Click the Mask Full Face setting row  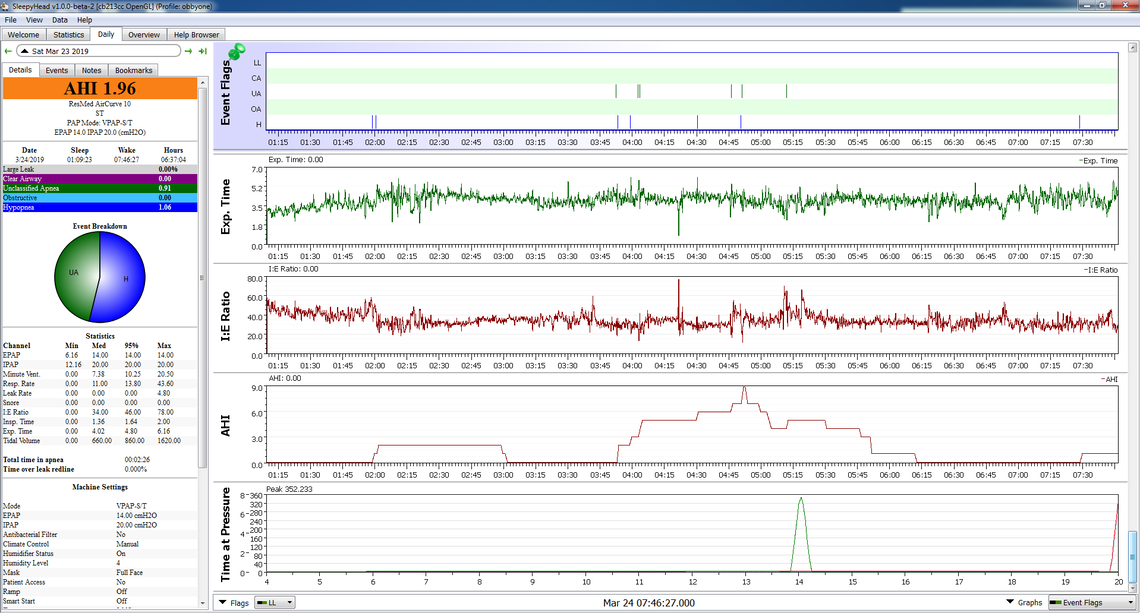click(100, 572)
